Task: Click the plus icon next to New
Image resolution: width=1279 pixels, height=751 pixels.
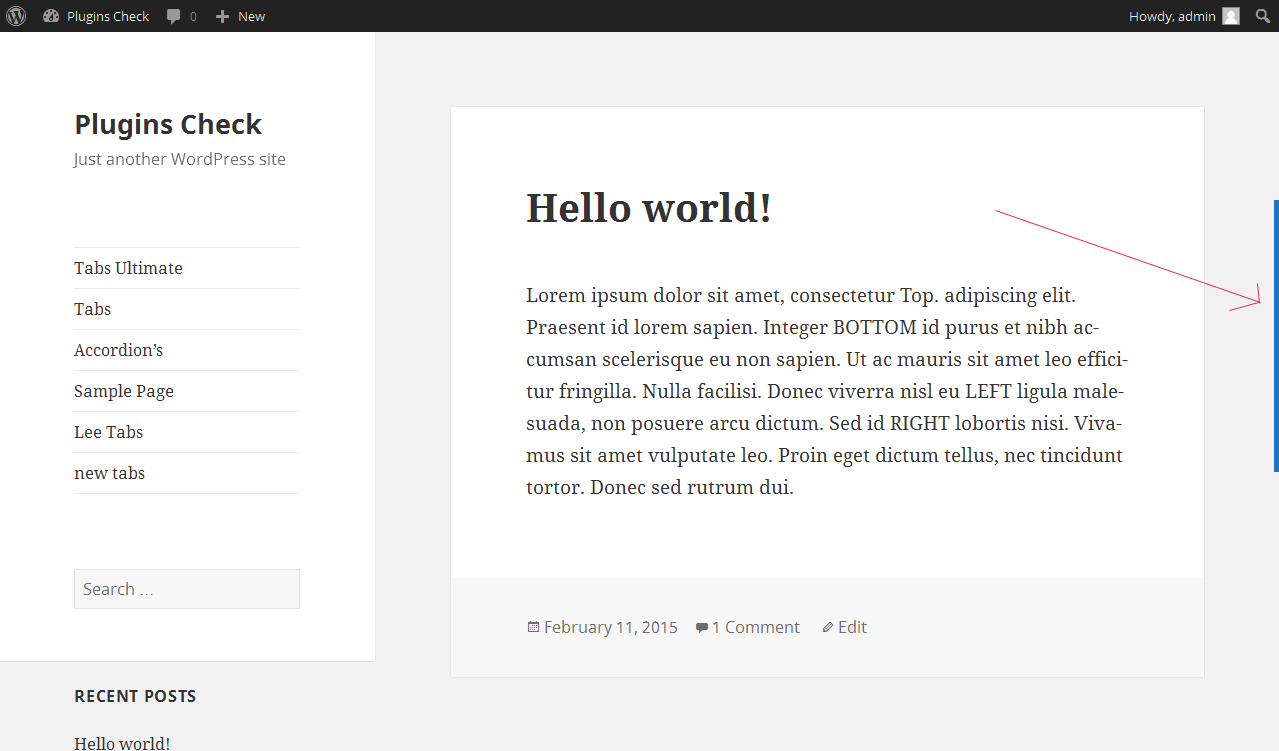Action: [222, 16]
